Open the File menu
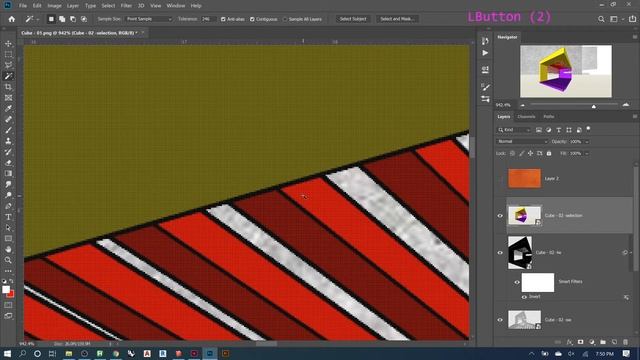Screen dimensions: 640x360 tap(23, 6)
